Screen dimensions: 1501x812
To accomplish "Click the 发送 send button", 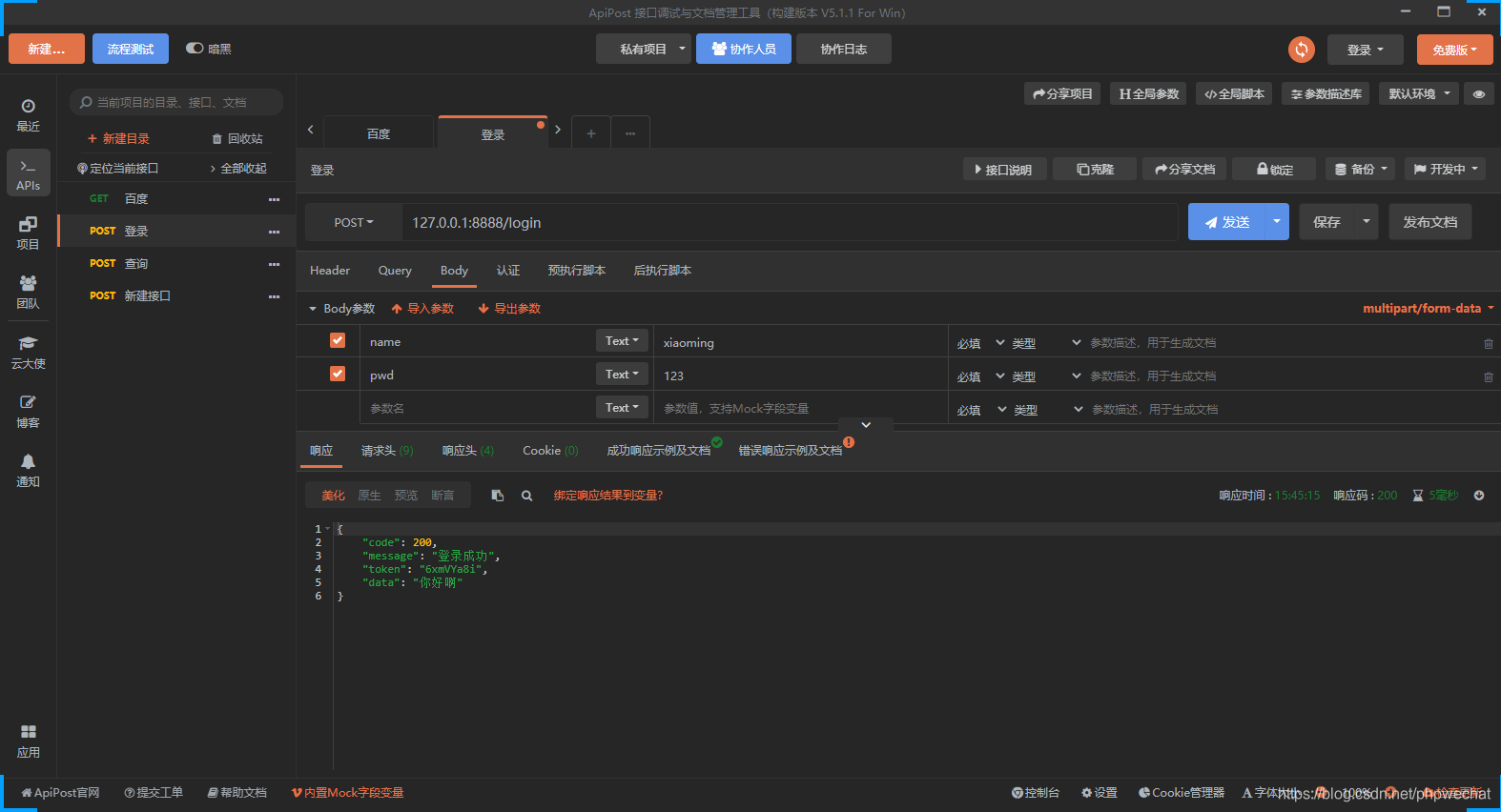I will 1226,221.
